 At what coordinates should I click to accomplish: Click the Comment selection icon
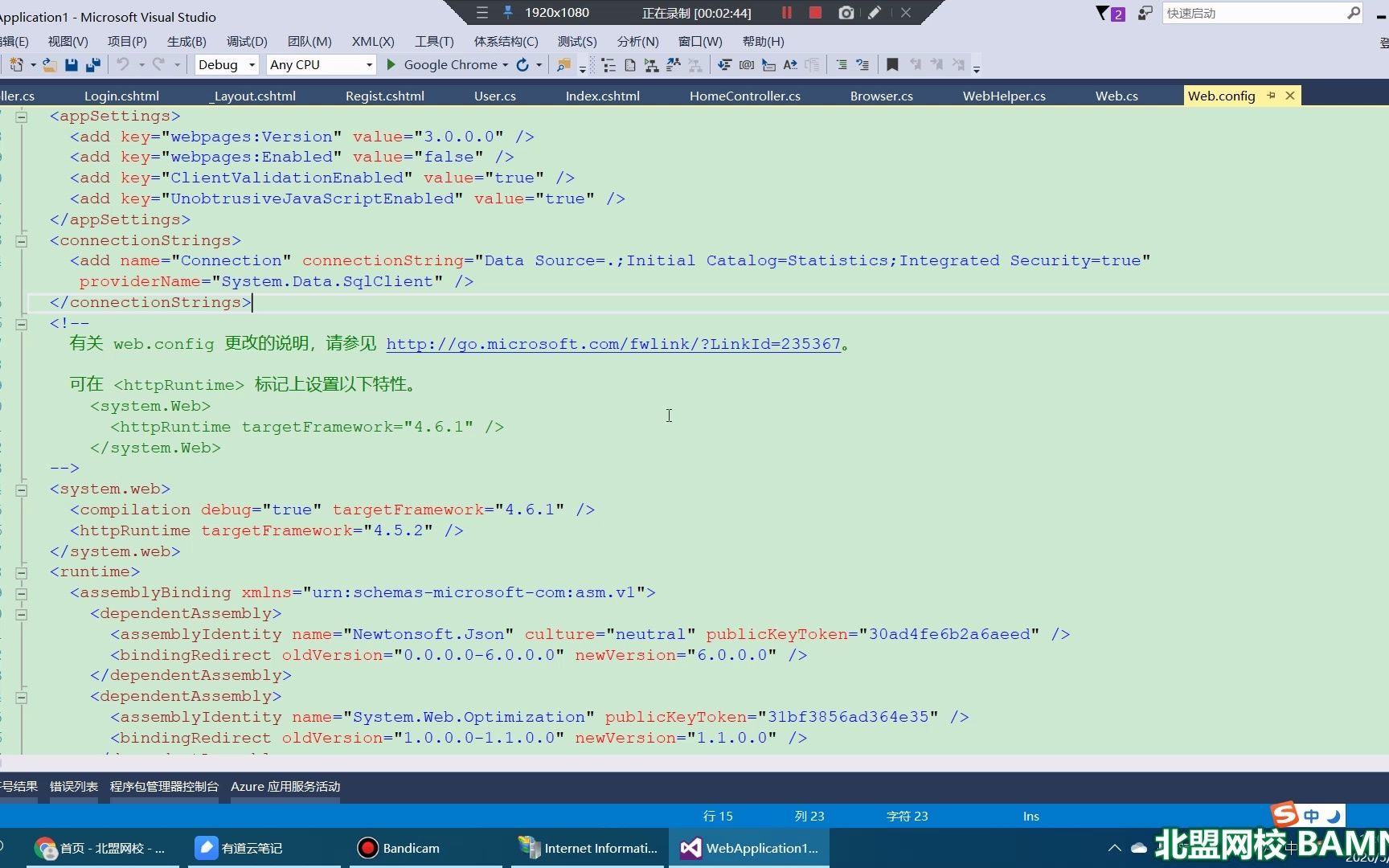click(x=842, y=65)
